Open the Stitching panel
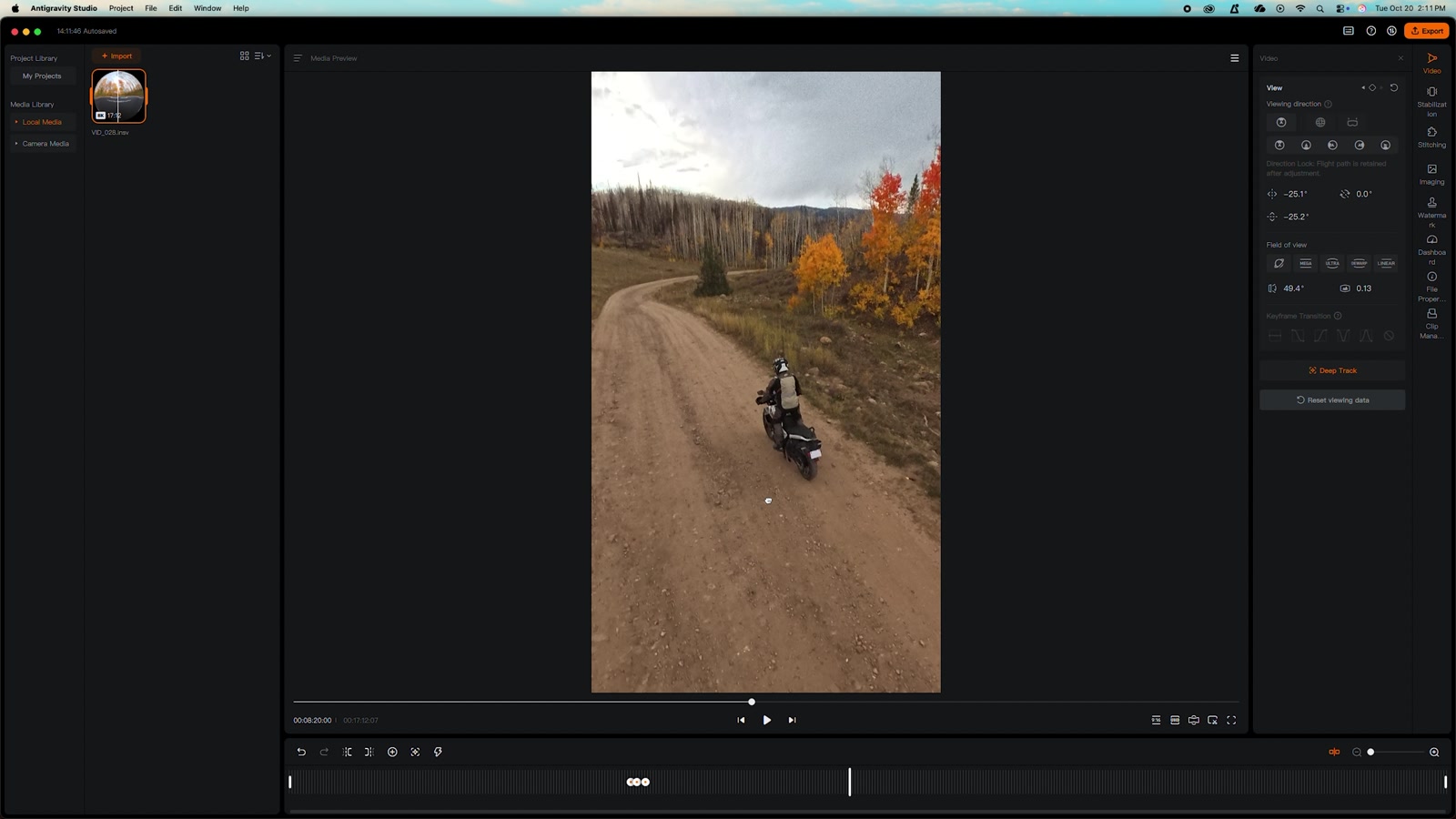 [x=1431, y=137]
